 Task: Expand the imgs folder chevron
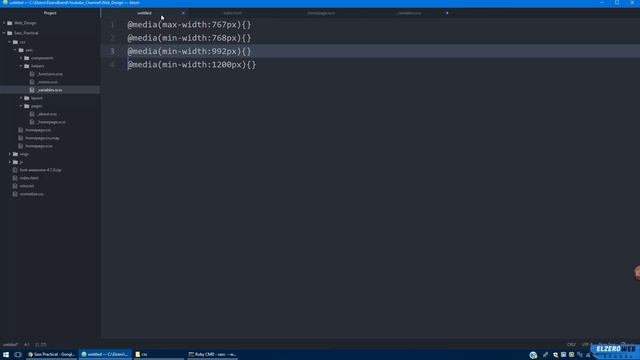[x=10, y=154]
